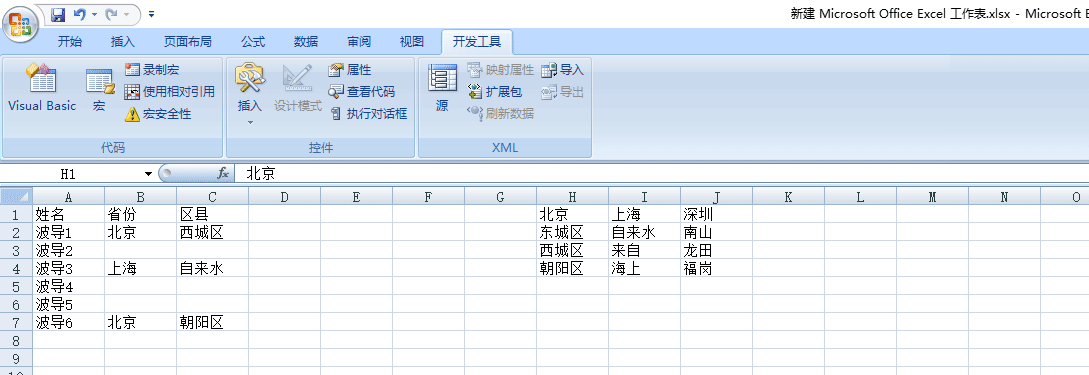Select cell C2 西城区
This screenshot has width=1089, height=375.
click(x=213, y=232)
